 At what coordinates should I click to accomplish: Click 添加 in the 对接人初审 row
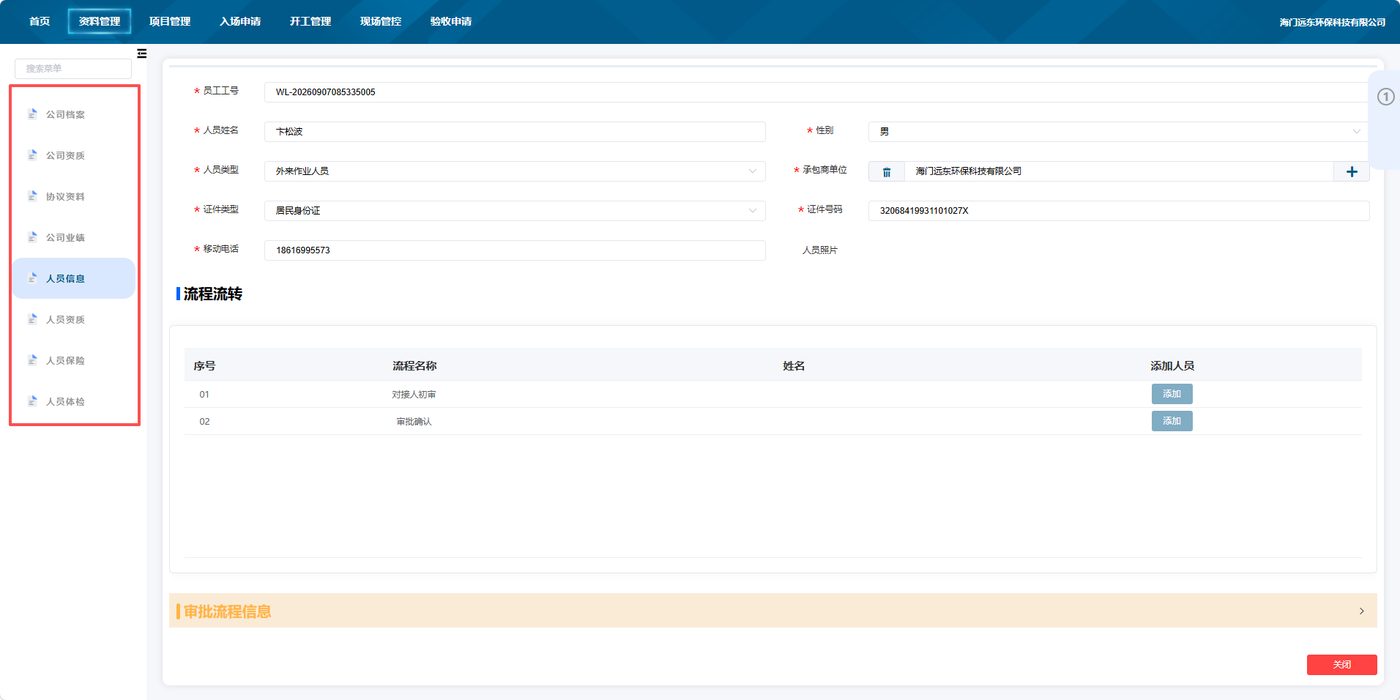1172,394
